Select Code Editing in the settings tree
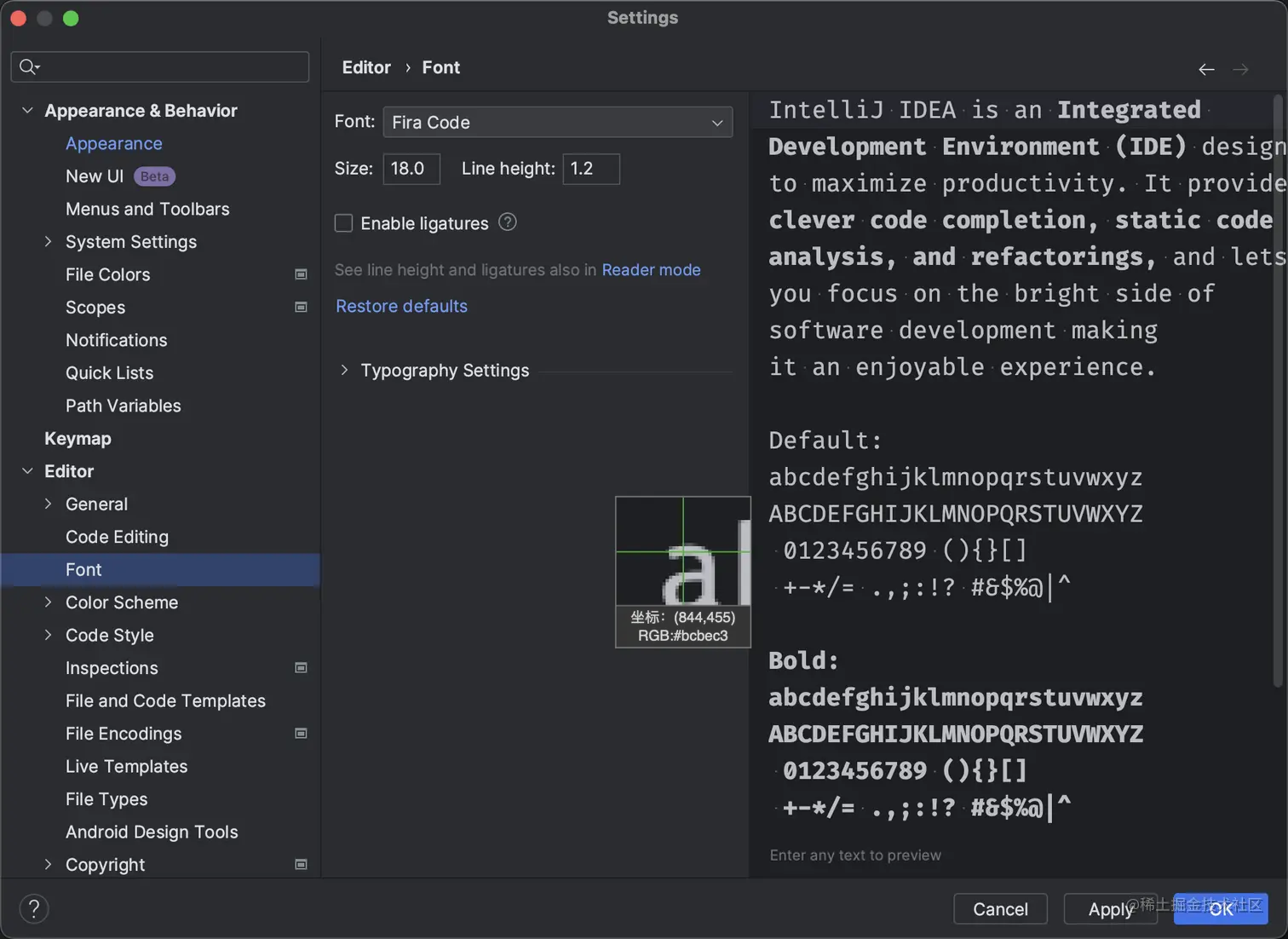 [x=117, y=537]
